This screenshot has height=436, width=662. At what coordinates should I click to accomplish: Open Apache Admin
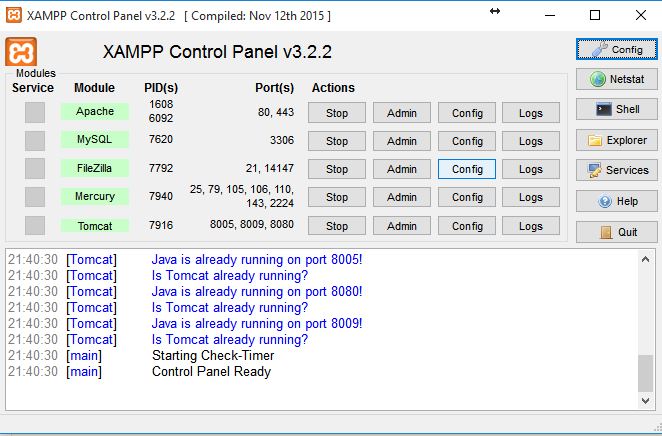[x=402, y=113]
